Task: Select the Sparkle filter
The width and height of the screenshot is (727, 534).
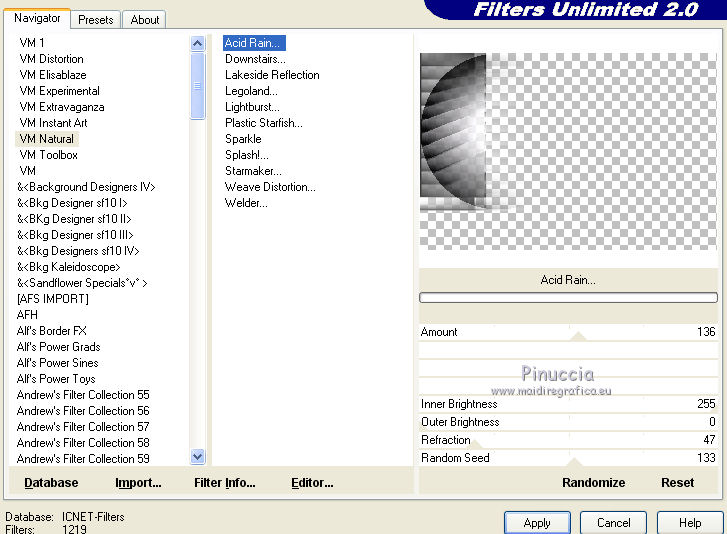Action: tap(243, 139)
